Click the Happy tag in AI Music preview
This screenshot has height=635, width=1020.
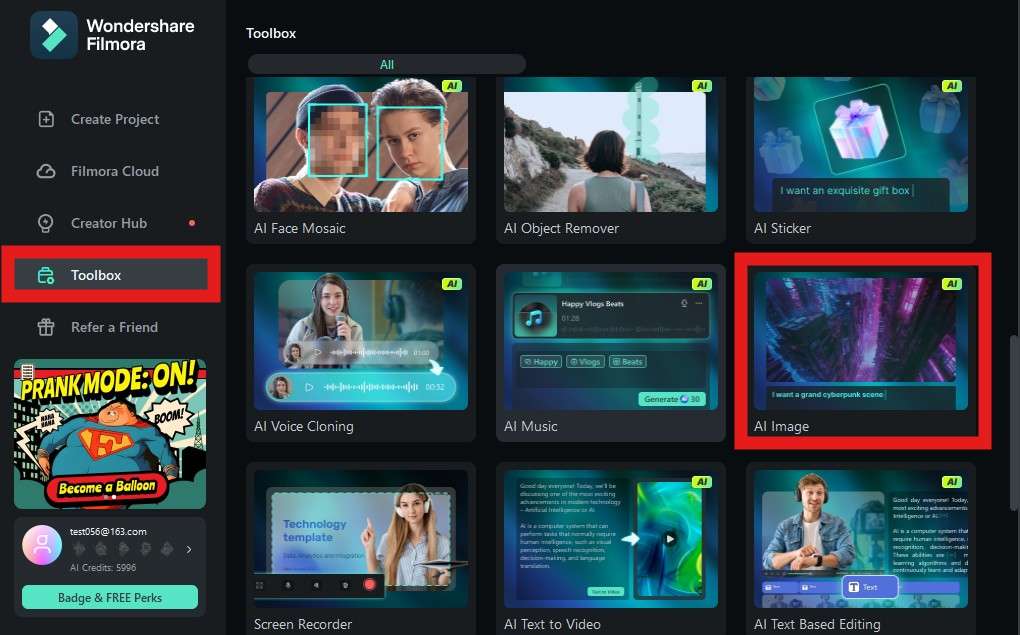coord(541,362)
